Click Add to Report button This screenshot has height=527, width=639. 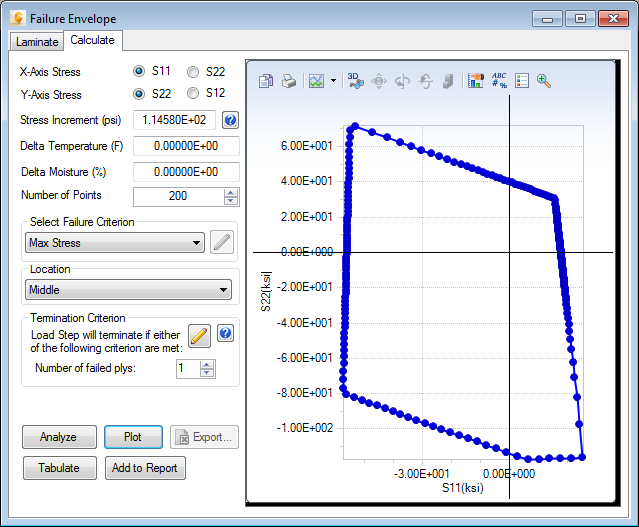[x=145, y=468]
